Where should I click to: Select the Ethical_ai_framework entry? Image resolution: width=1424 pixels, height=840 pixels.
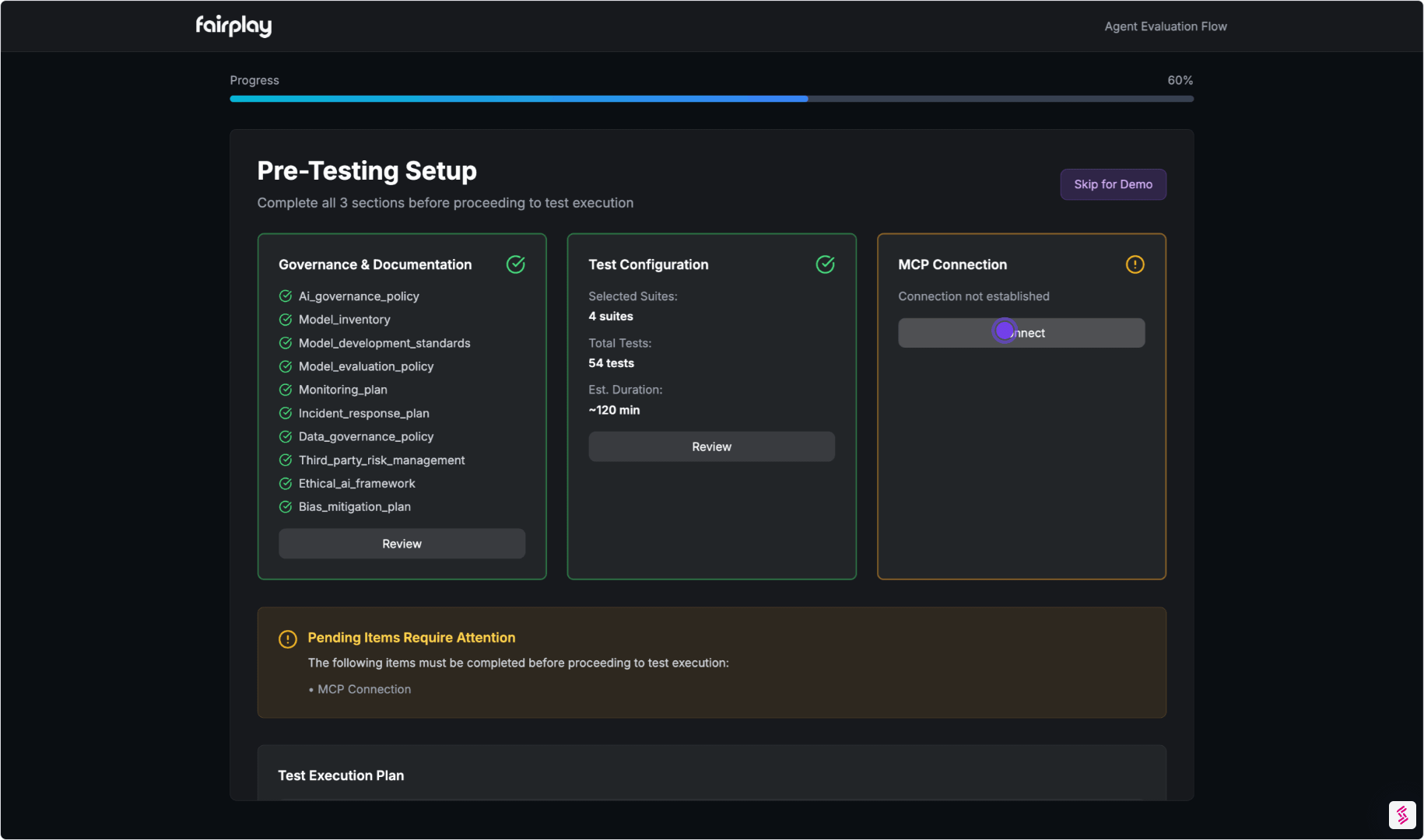pyautogui.click(x=356, y=484)
